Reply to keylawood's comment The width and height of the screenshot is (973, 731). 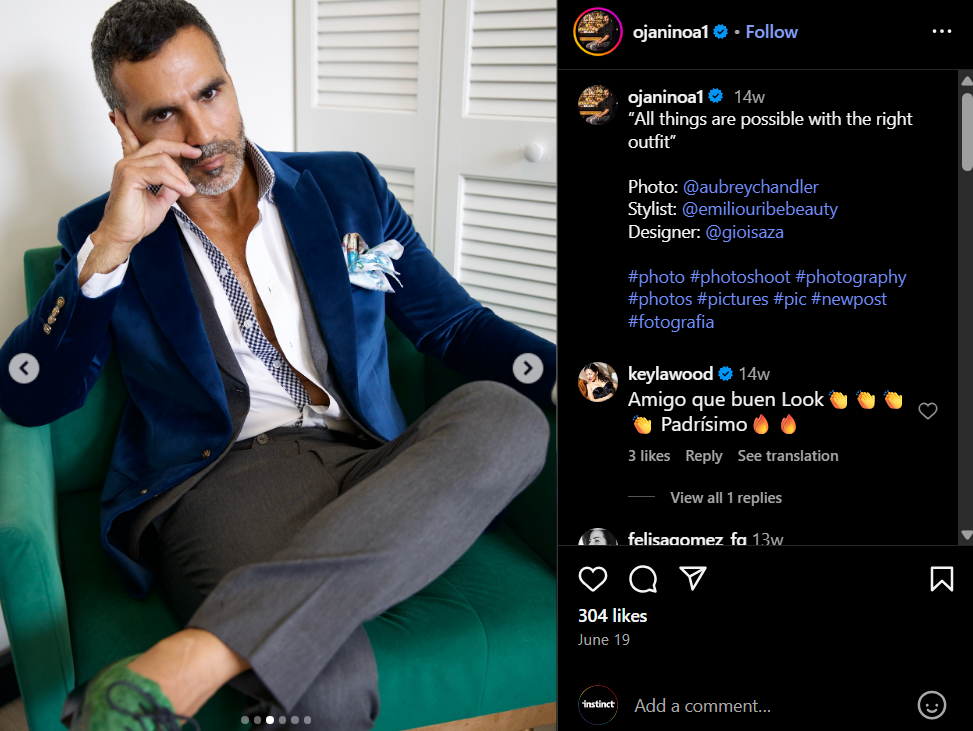point(703,456)
